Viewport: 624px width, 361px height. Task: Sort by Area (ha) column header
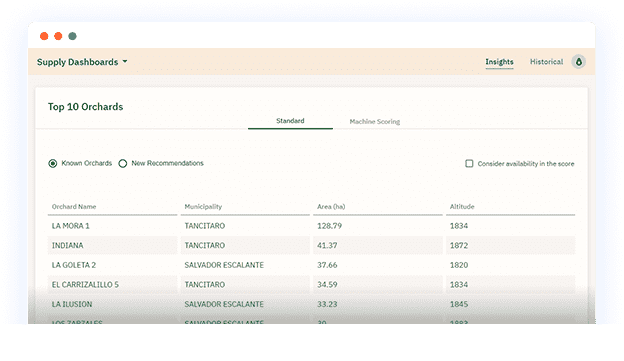point(331,207)
